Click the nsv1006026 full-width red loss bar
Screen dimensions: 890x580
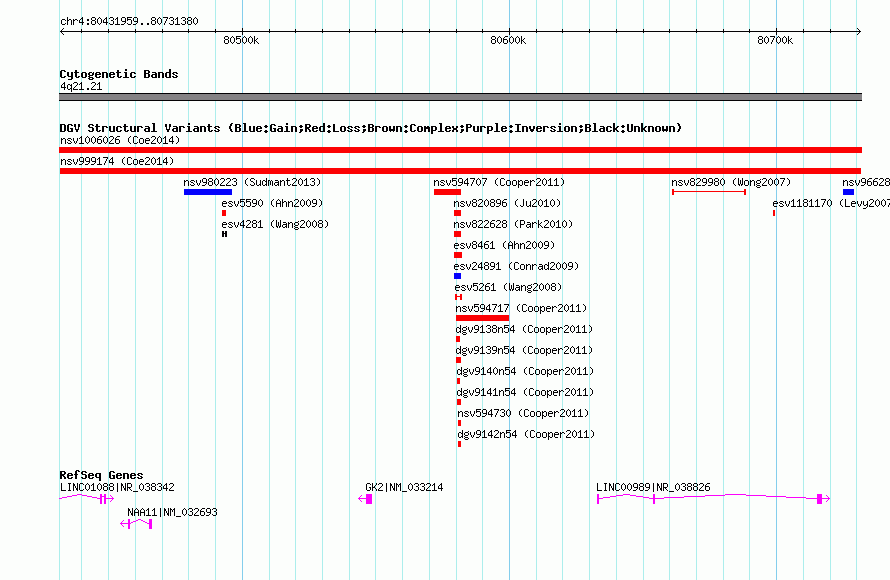point(460,150)
